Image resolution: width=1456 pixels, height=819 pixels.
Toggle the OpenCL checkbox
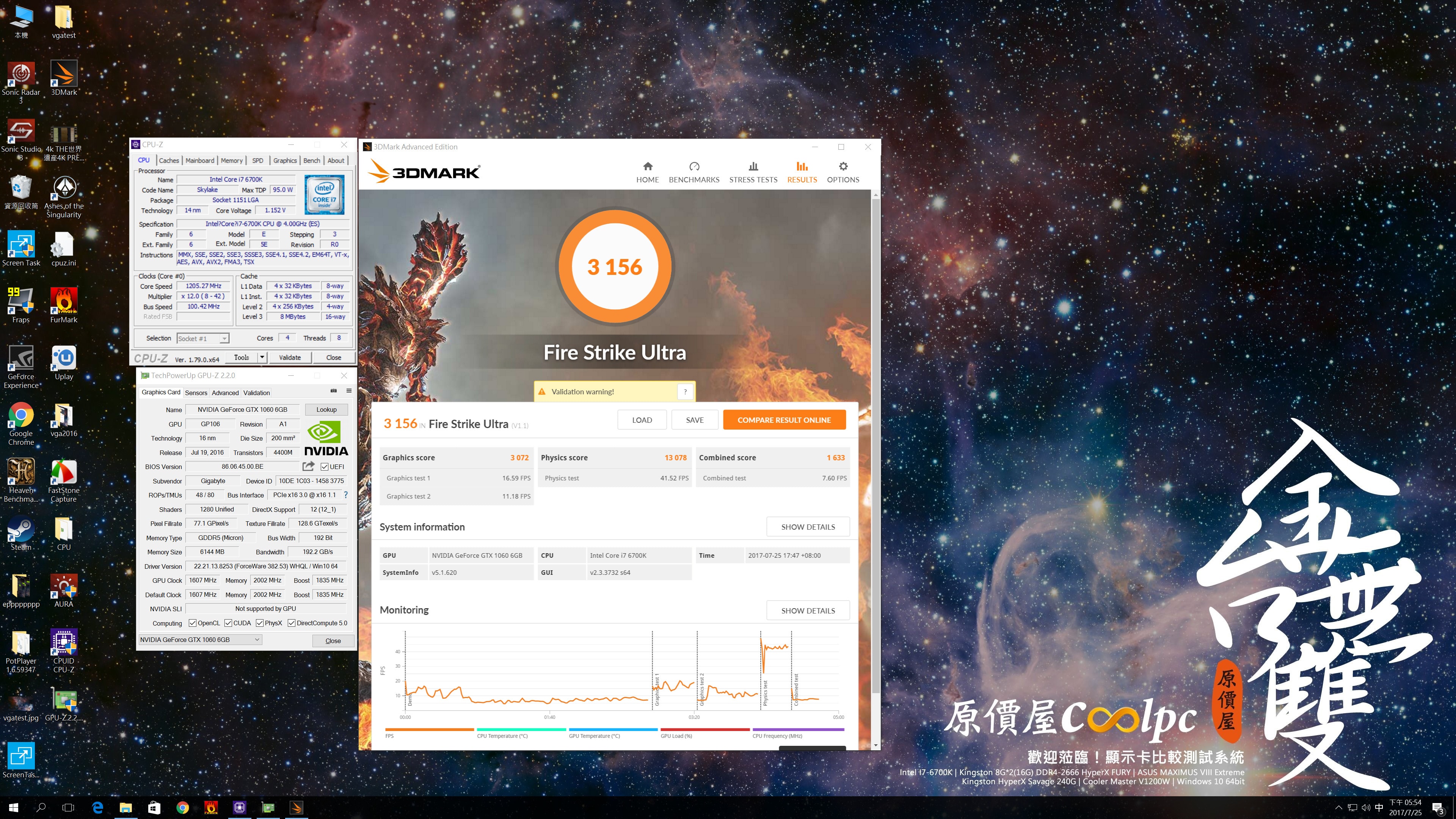coord(193,623)
